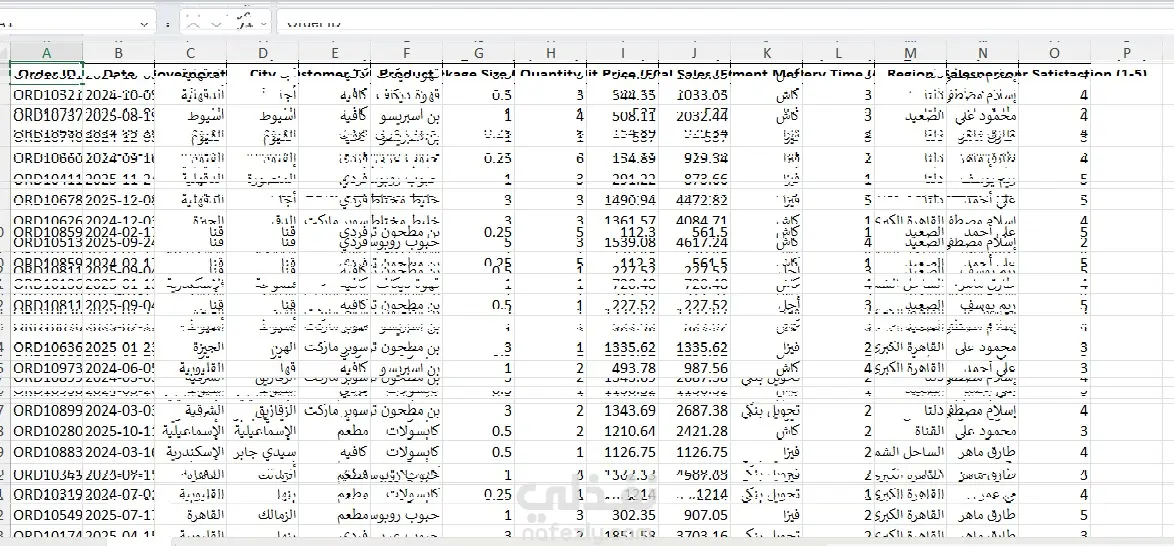Image resolution: width=1174 pixels, height=546 pixels.
Task: Click the "Order ID" header cell
Action: click(x=46, y=74)
